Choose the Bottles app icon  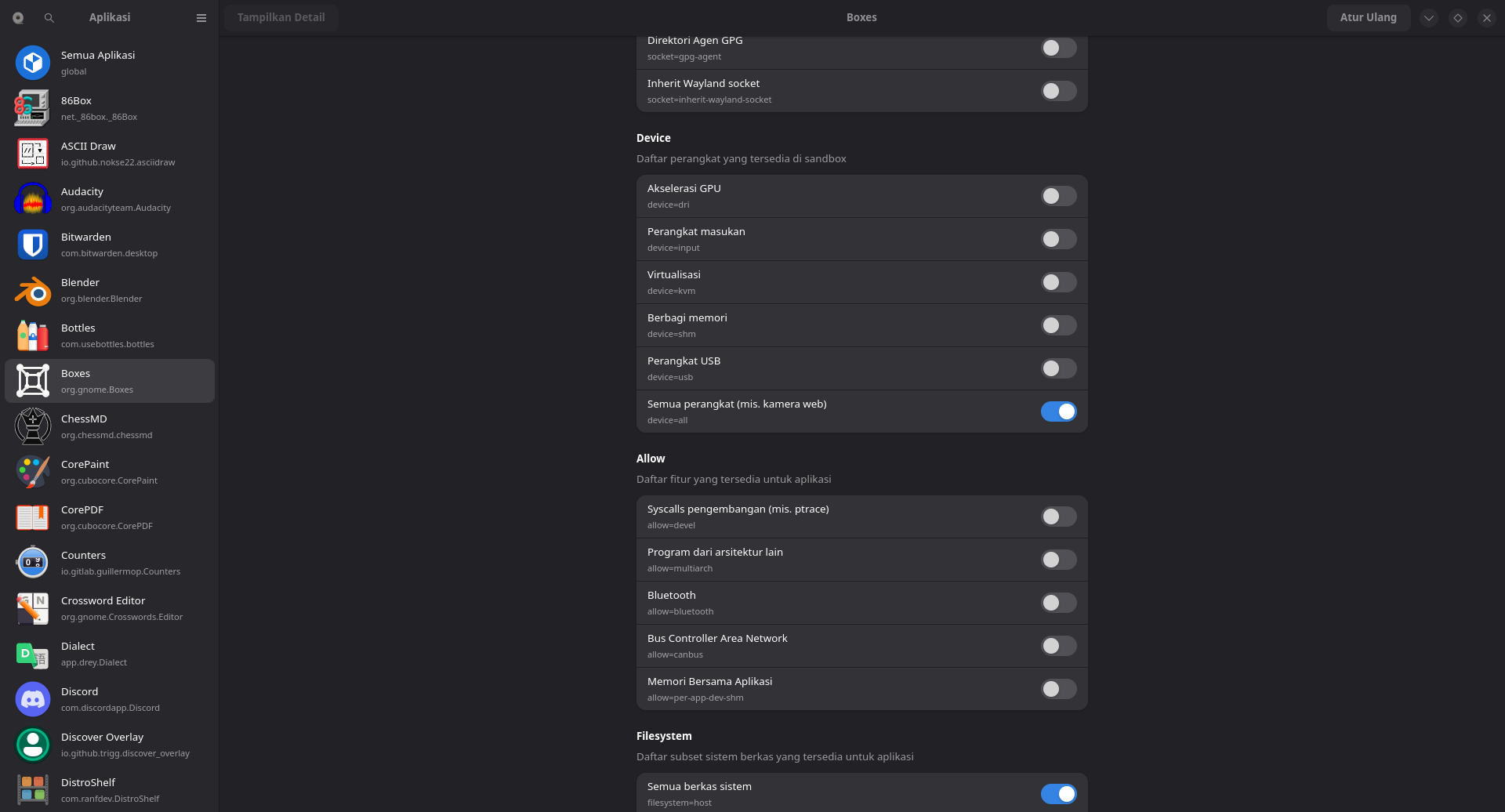pos(33,335)
